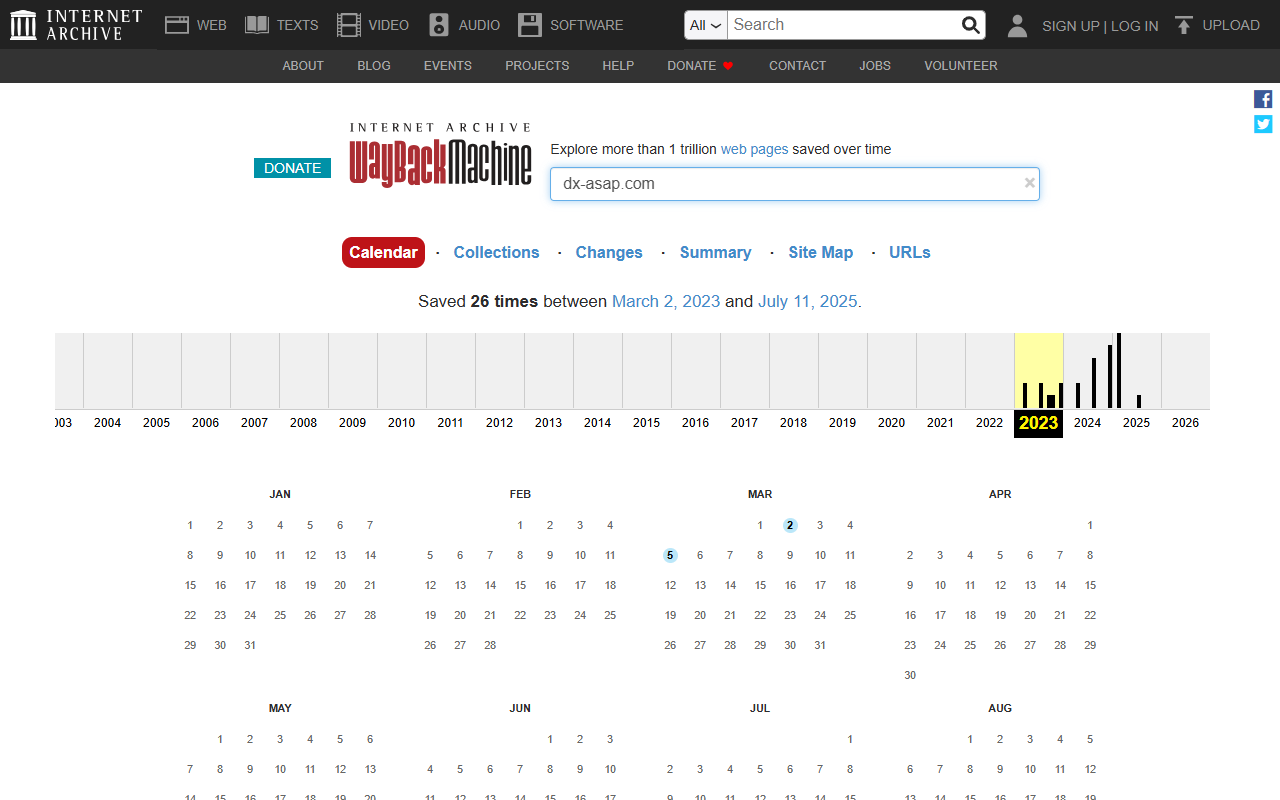This screenshot has width=1280, height=800.
Task: Open March 5 snapshot in calendar
Action: 670,555
